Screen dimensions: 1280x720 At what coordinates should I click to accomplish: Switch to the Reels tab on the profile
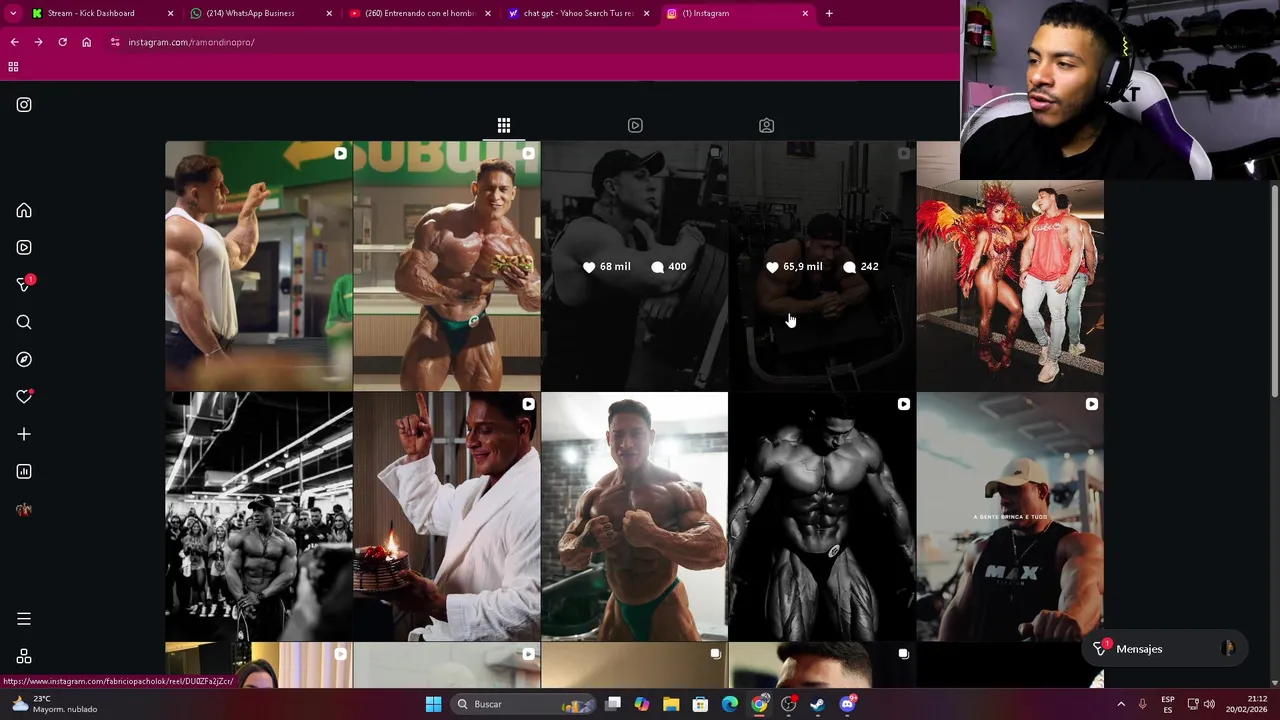click(635, 125)
